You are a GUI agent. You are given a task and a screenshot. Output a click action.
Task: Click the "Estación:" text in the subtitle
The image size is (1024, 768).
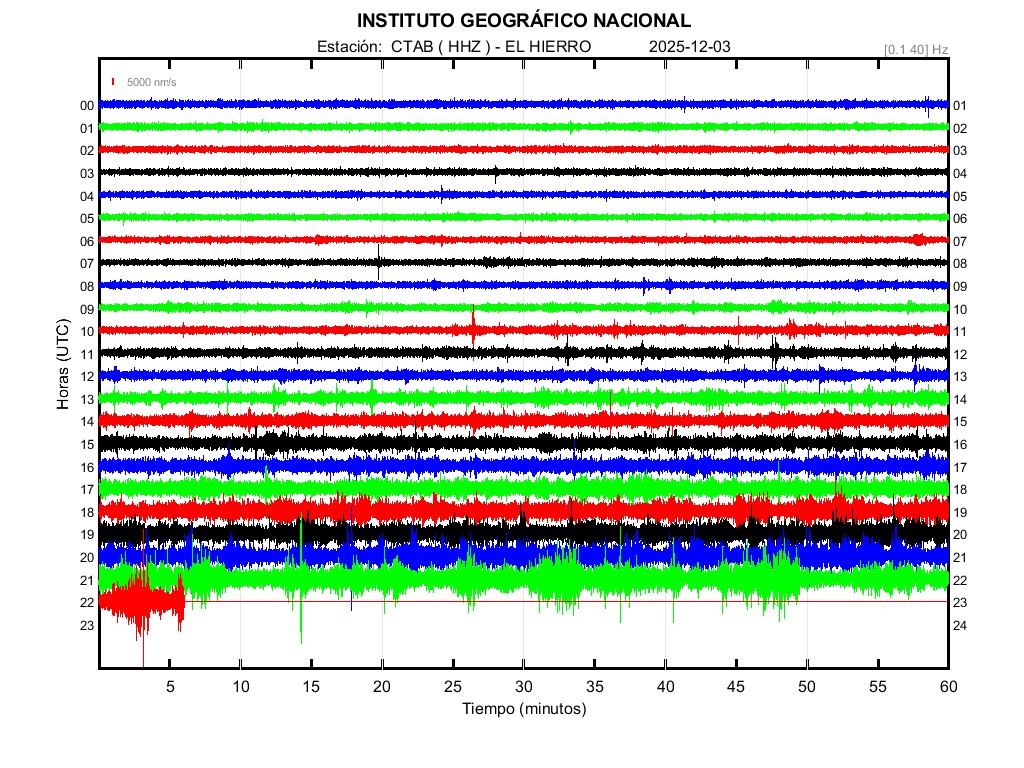[x=349, y=47]
